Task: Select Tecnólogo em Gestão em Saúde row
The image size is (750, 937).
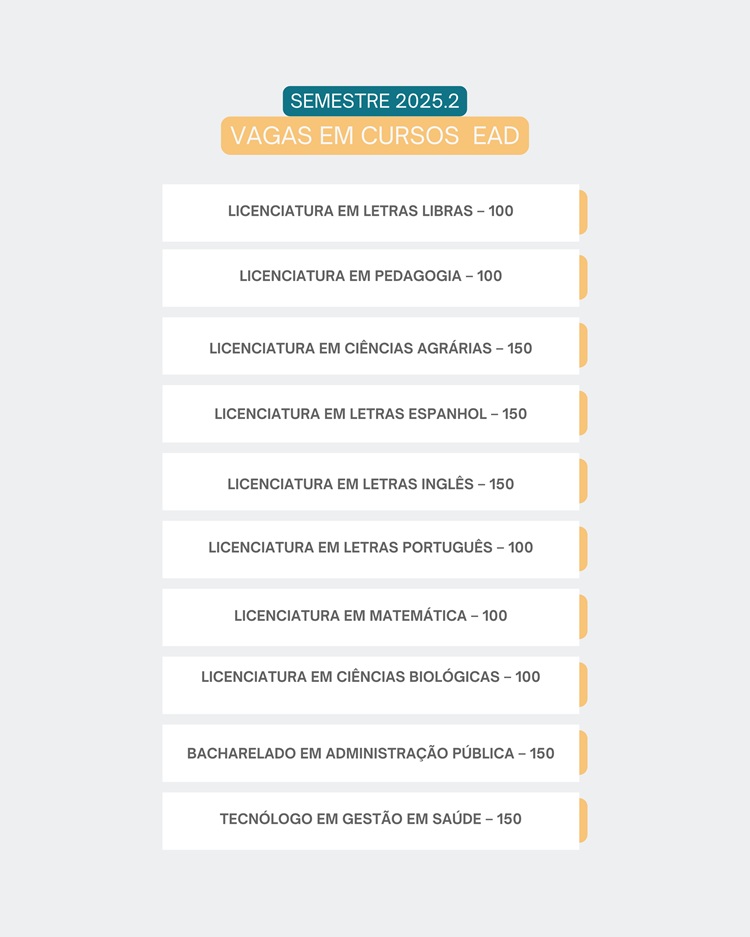Action: (x=370, y=820)
